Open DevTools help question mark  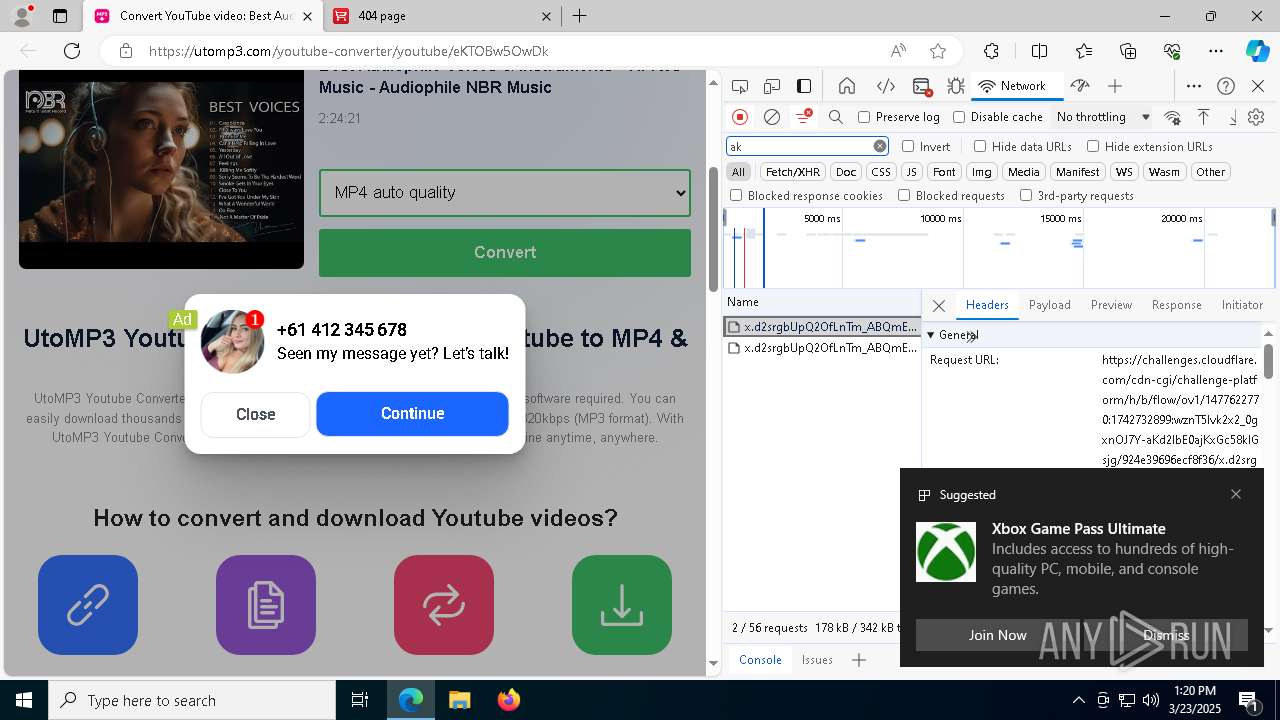click(1226, 86)
